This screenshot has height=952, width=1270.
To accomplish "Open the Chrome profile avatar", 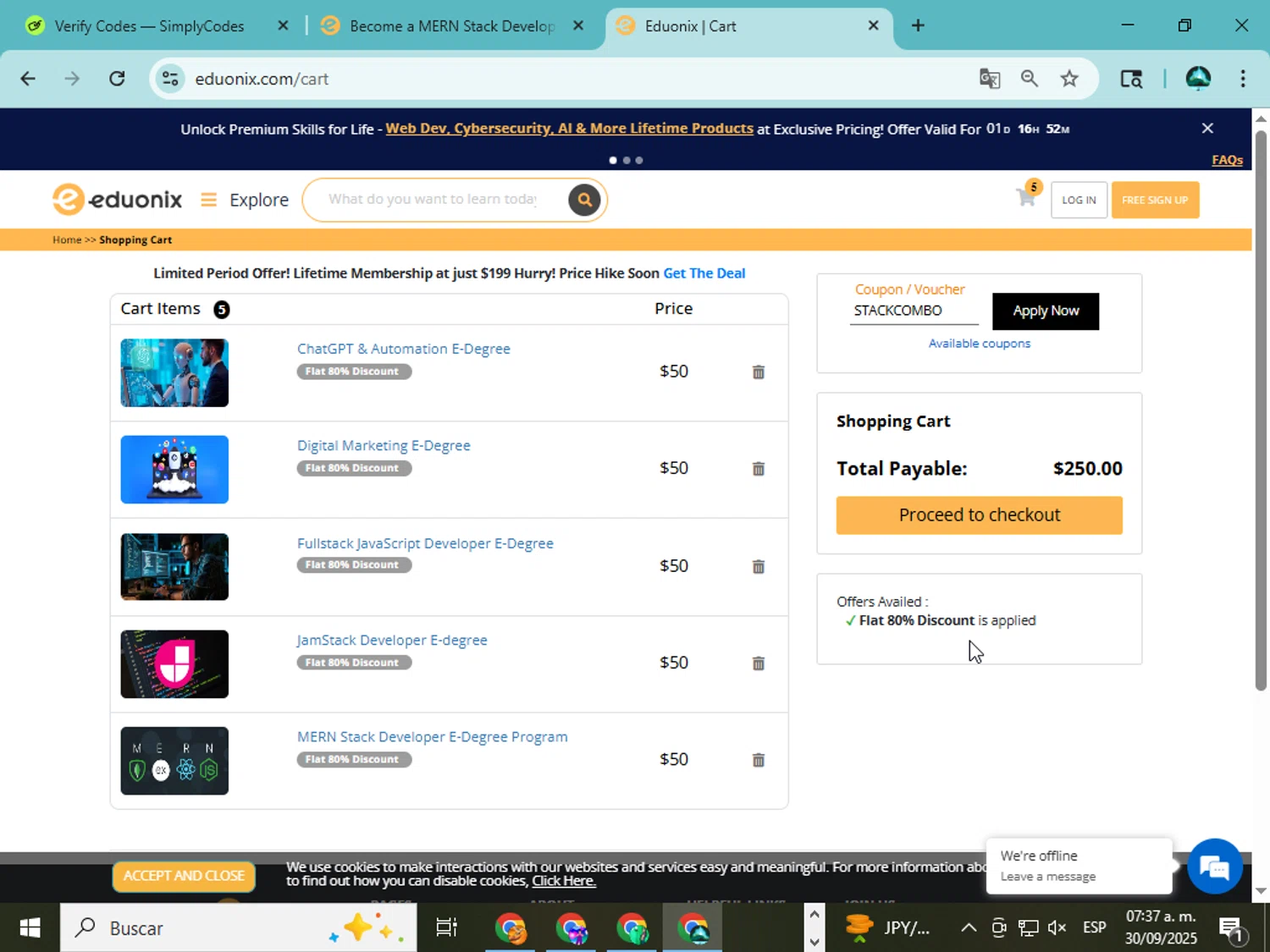I will pos(1198,79).
